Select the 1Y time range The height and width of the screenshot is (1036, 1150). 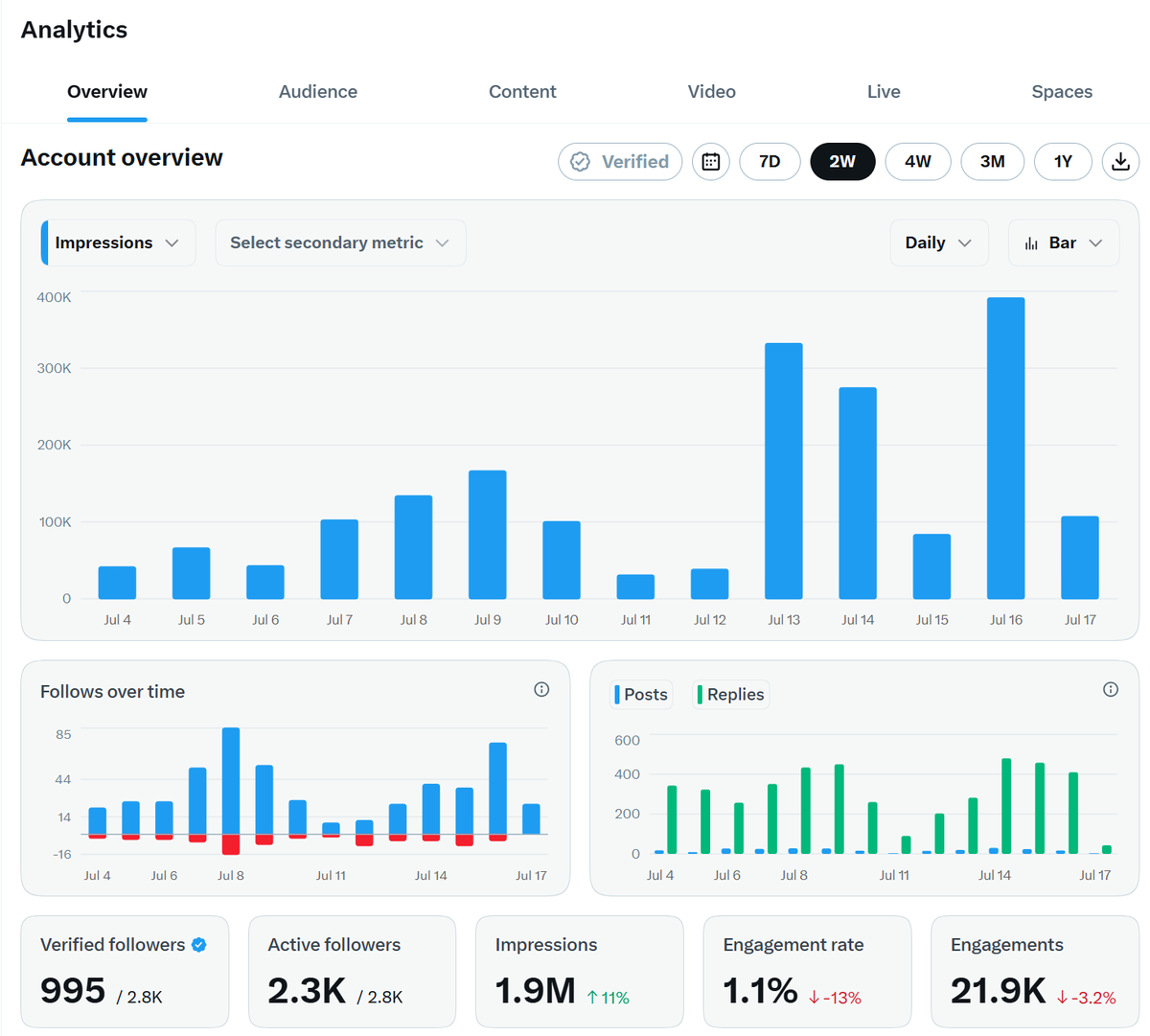pyautogui.click(x=1063, y=162)
